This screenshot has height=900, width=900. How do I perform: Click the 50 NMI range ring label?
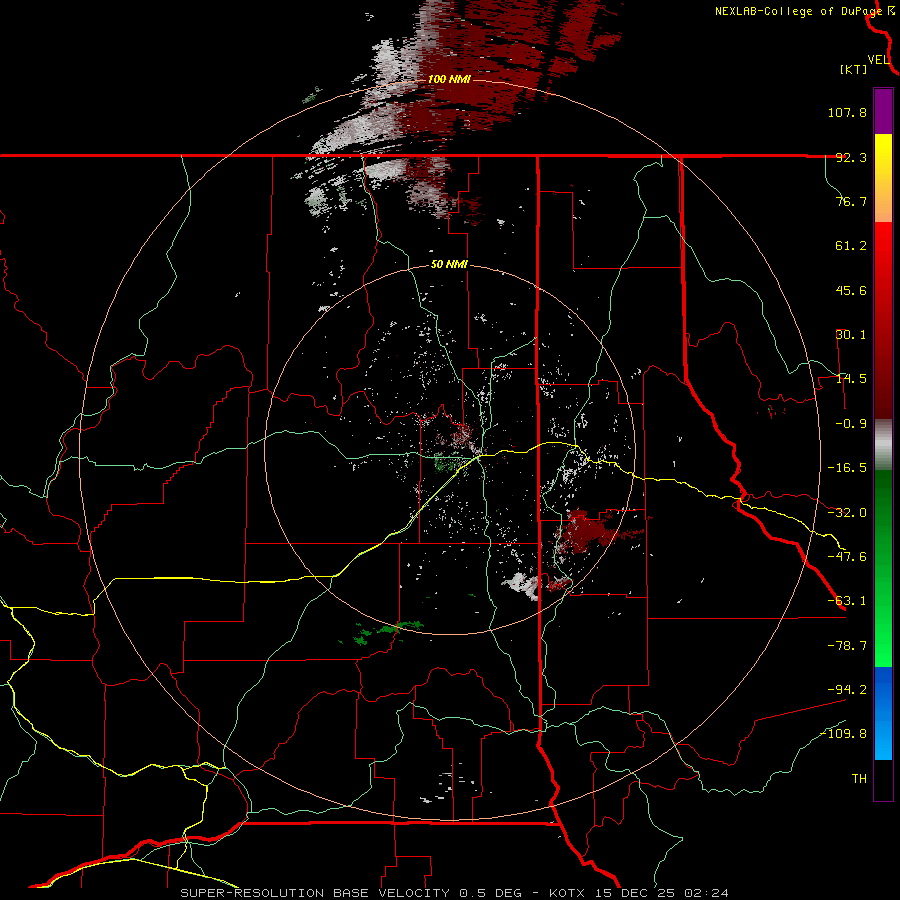point(449,265)
